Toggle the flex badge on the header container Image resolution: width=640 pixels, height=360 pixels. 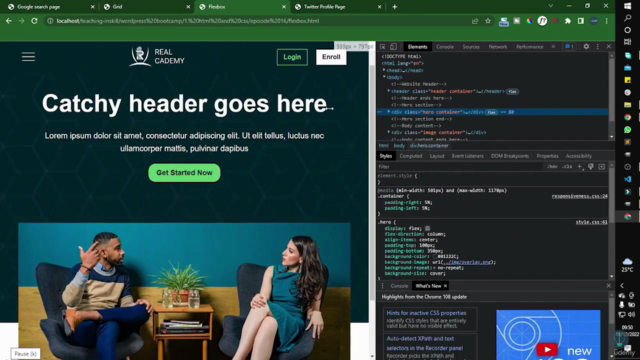click(x=512, y=91)
